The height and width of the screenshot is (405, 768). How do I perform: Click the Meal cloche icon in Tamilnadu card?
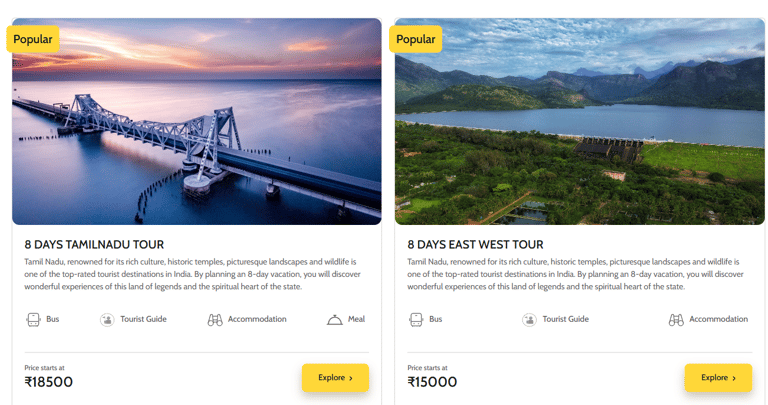pyautogui.click(x=335, y=320)
